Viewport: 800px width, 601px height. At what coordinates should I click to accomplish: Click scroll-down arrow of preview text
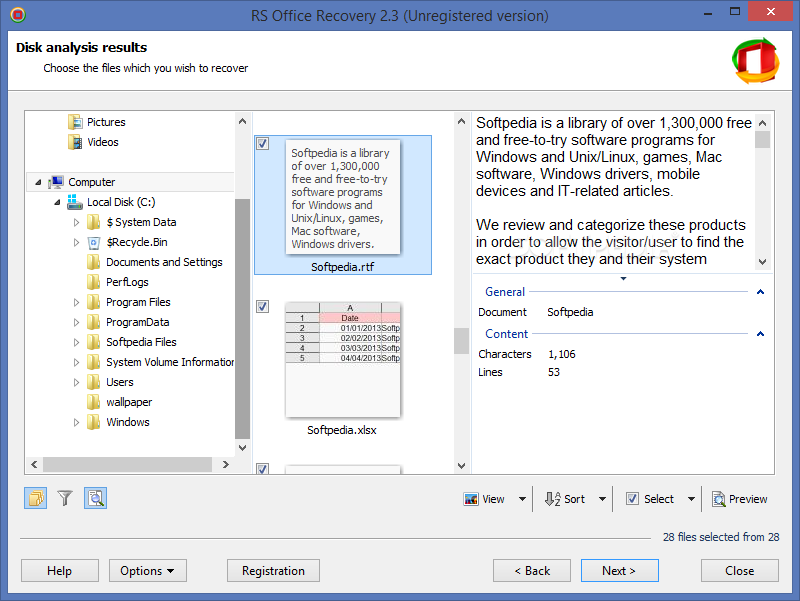(x=762, y=262)
